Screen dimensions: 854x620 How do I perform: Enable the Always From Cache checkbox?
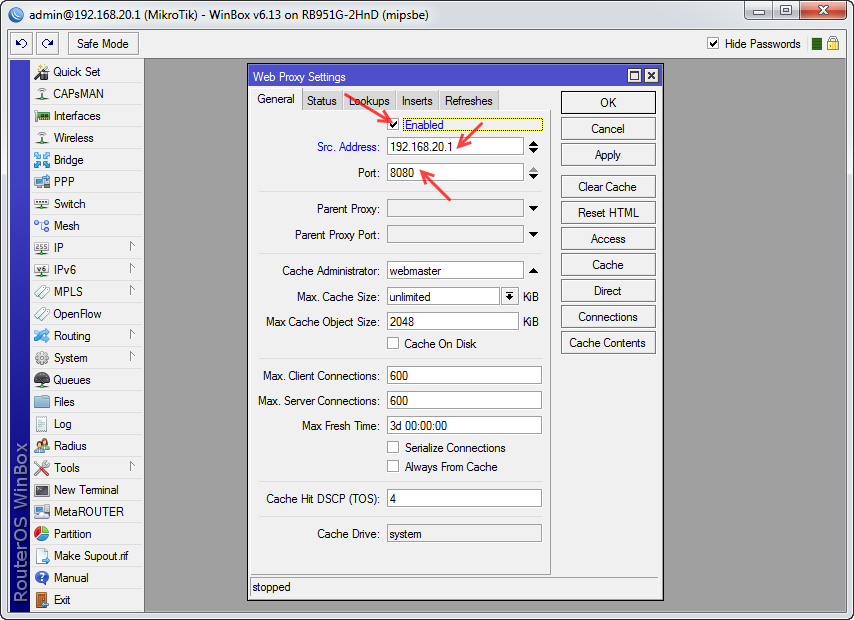click(393, 466)
